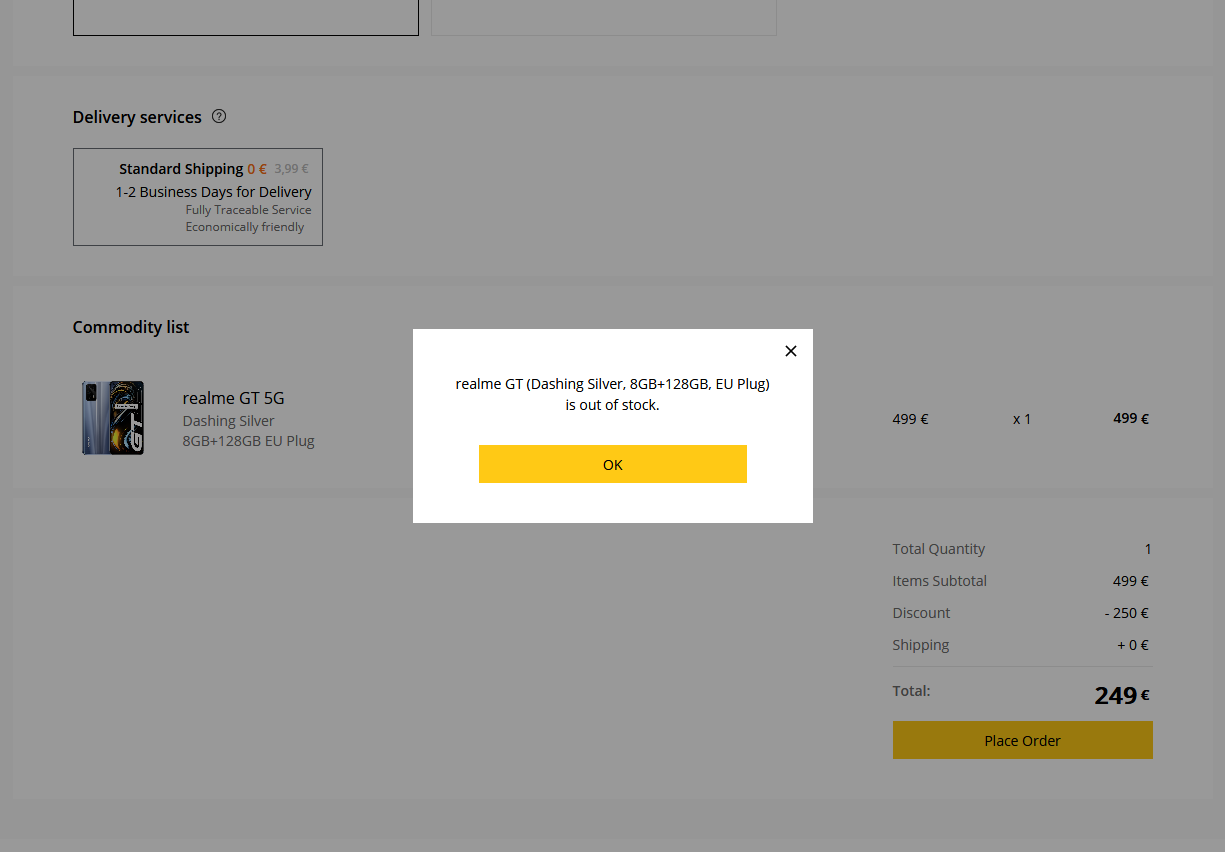The width and height of the screenshot is (1225, 852).
Task: Click the out of stock message text
Action: pyautogui.click(x=612, y=394)
